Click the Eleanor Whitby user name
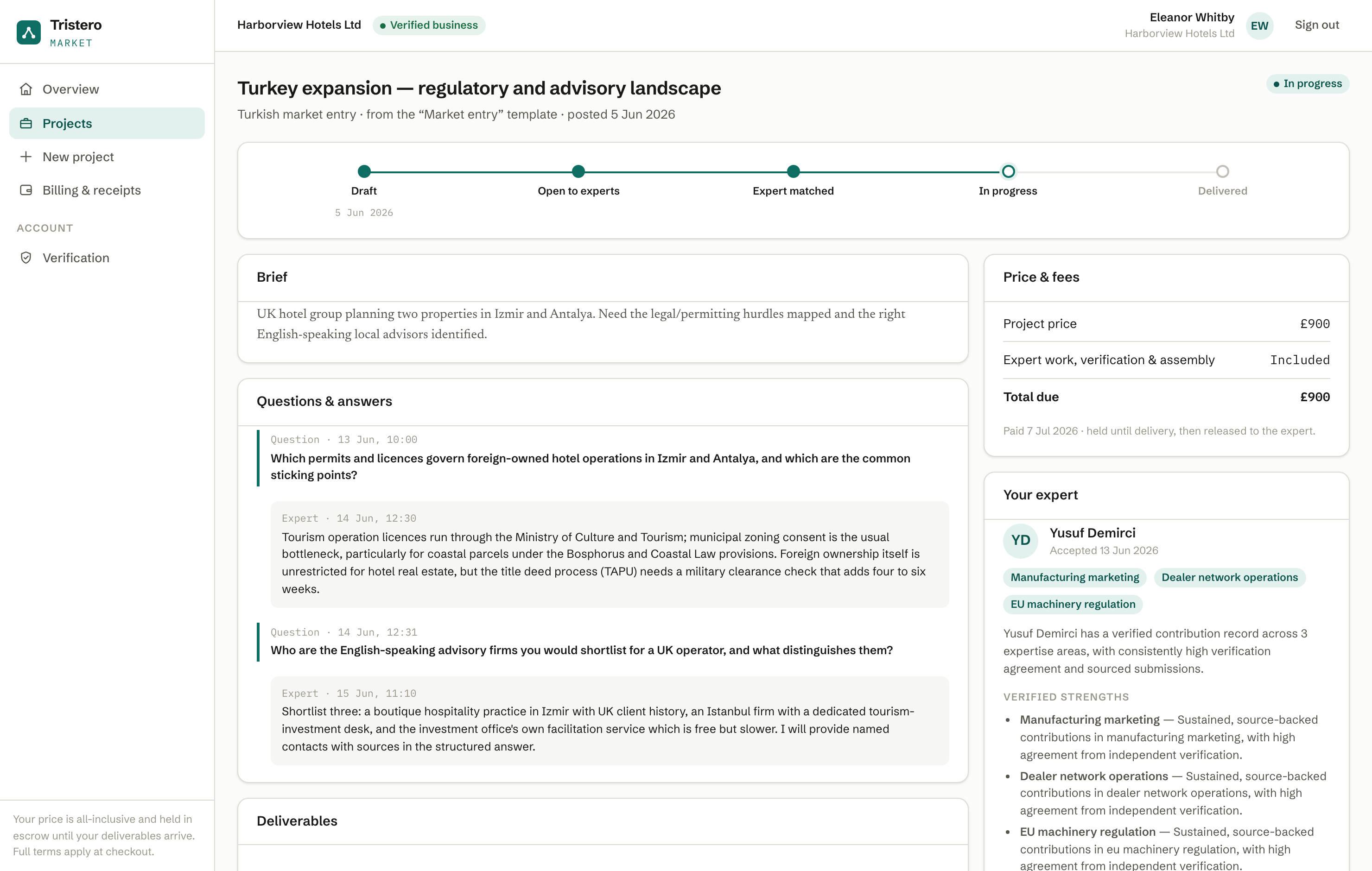 (1192, 17)
